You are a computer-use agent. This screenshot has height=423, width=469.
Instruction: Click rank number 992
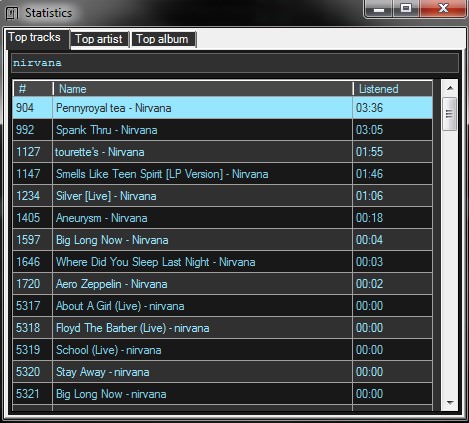pyautogui.click(x=25, y=130)
